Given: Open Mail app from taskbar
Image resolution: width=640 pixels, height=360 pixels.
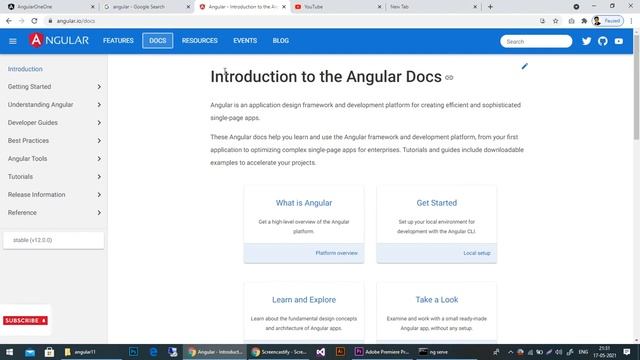Looking at the screenshot, I should coord(29,352).
